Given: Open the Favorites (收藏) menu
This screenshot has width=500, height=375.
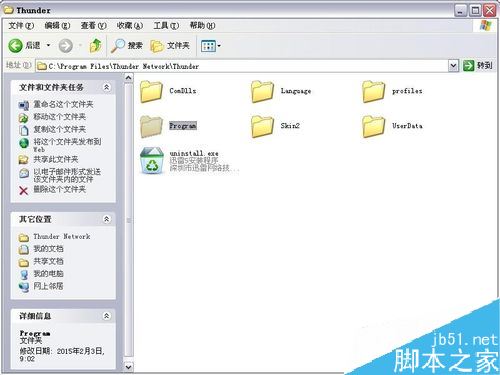Looking at the screenshot, I should (130, 25).
